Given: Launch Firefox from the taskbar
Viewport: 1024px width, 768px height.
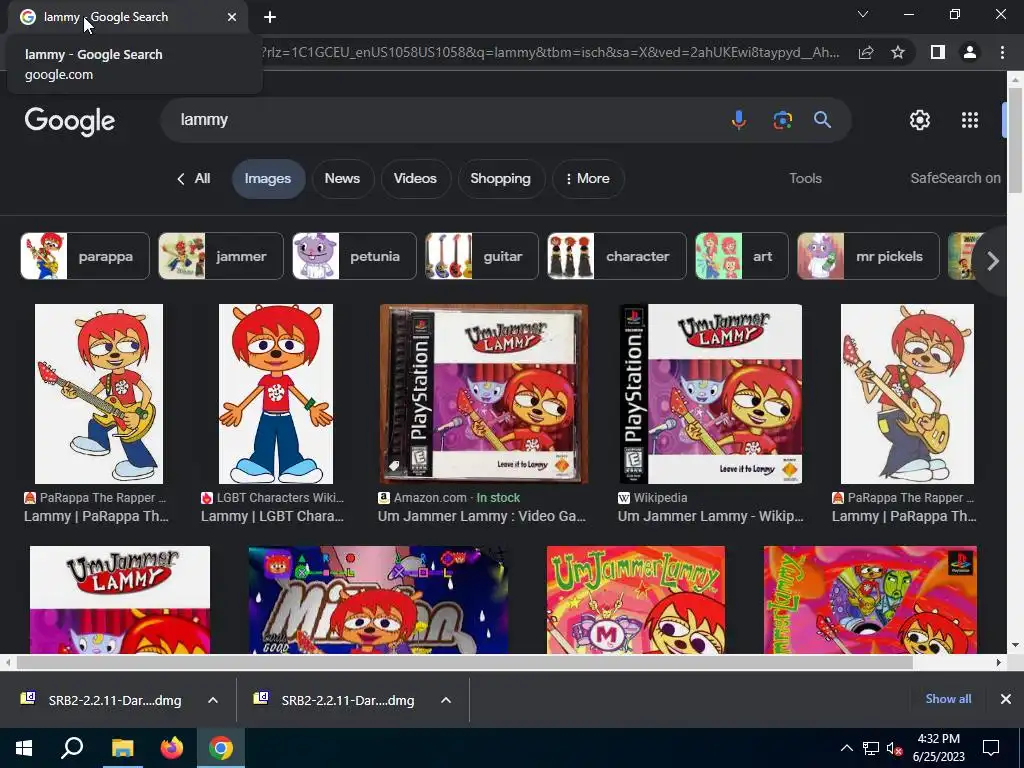Looking at the screenshot, I should pos(172,748).
